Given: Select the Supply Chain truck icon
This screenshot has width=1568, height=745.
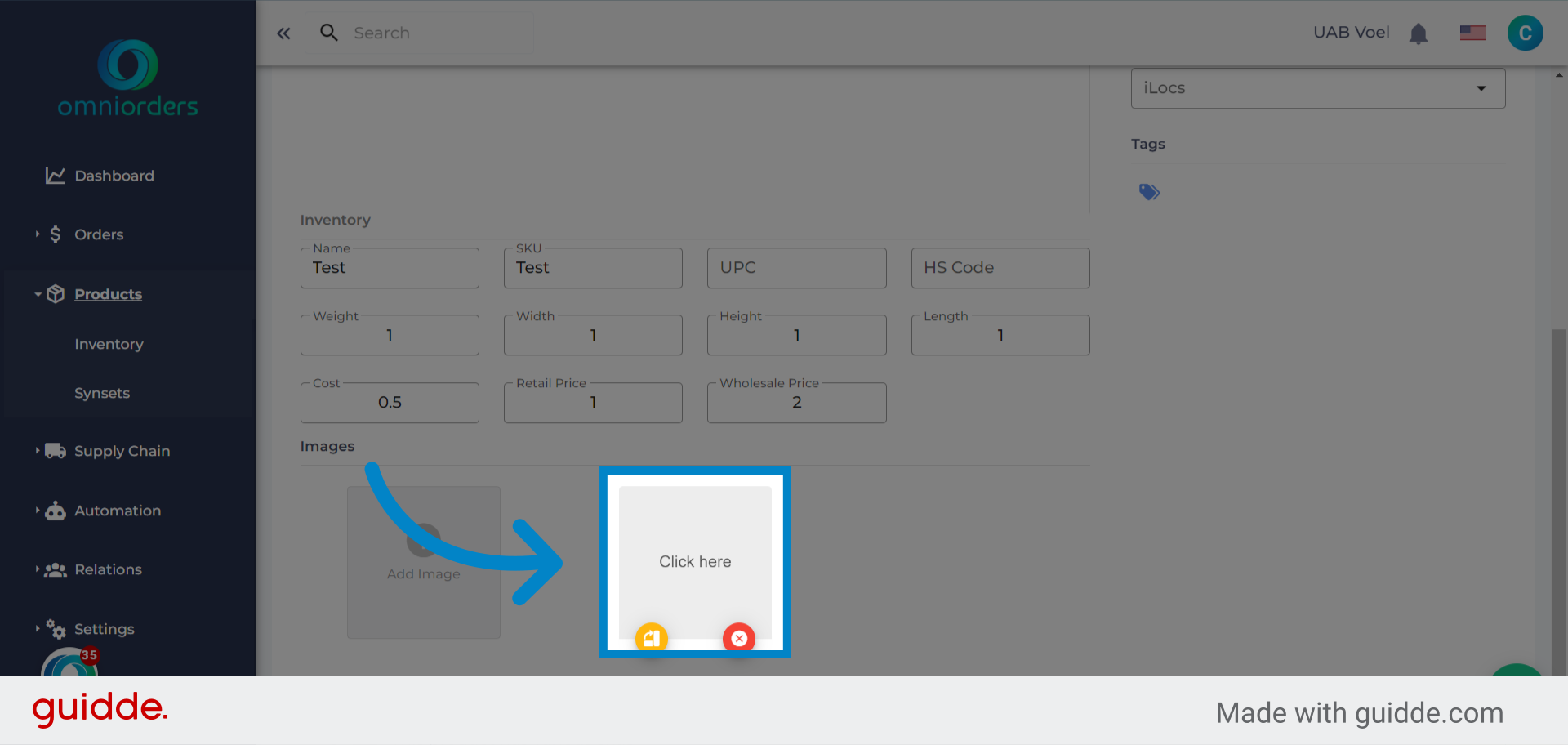Looking at the screenshot, I should point(54,450).
